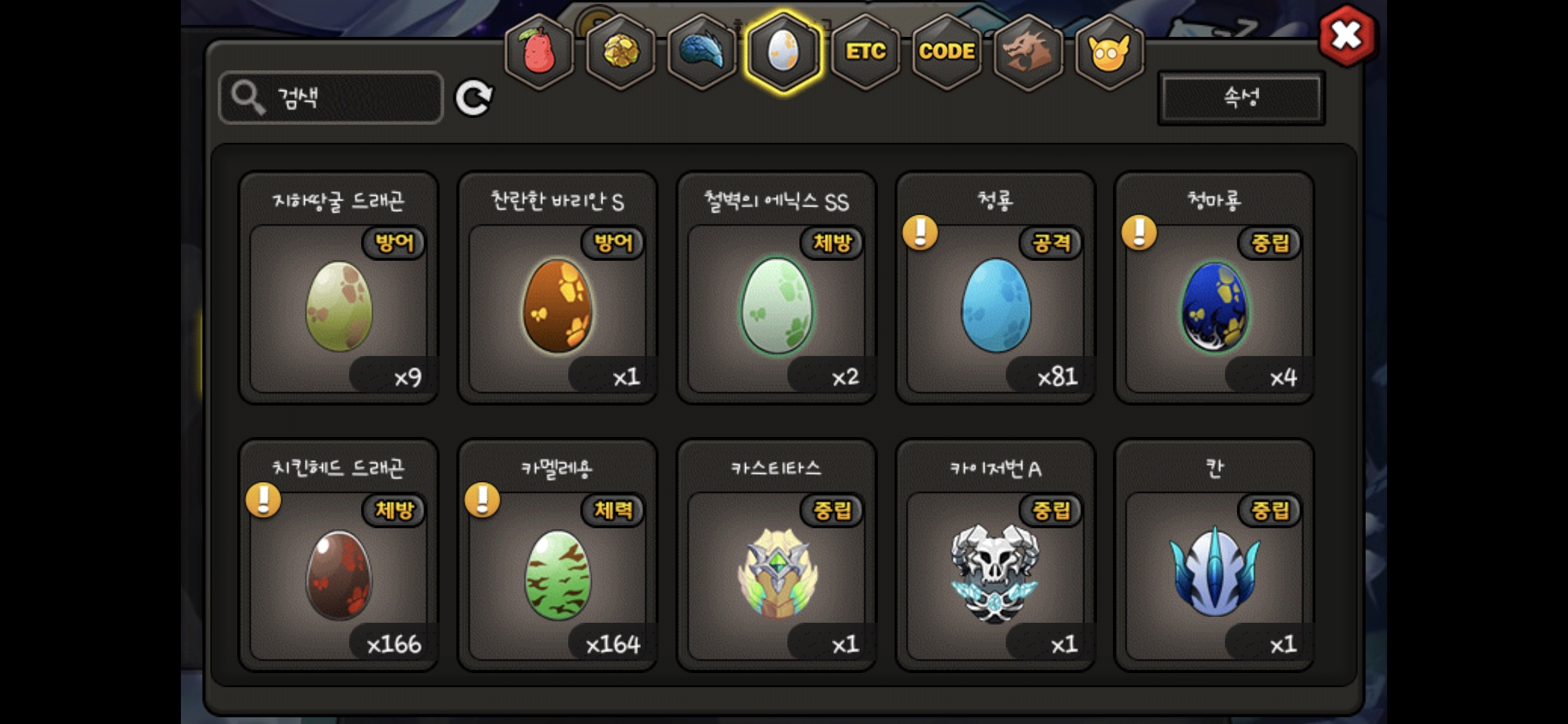This screenshot has width=1568, height=724.
Task: Click the 검색 search field
Action: pos(331,98)
